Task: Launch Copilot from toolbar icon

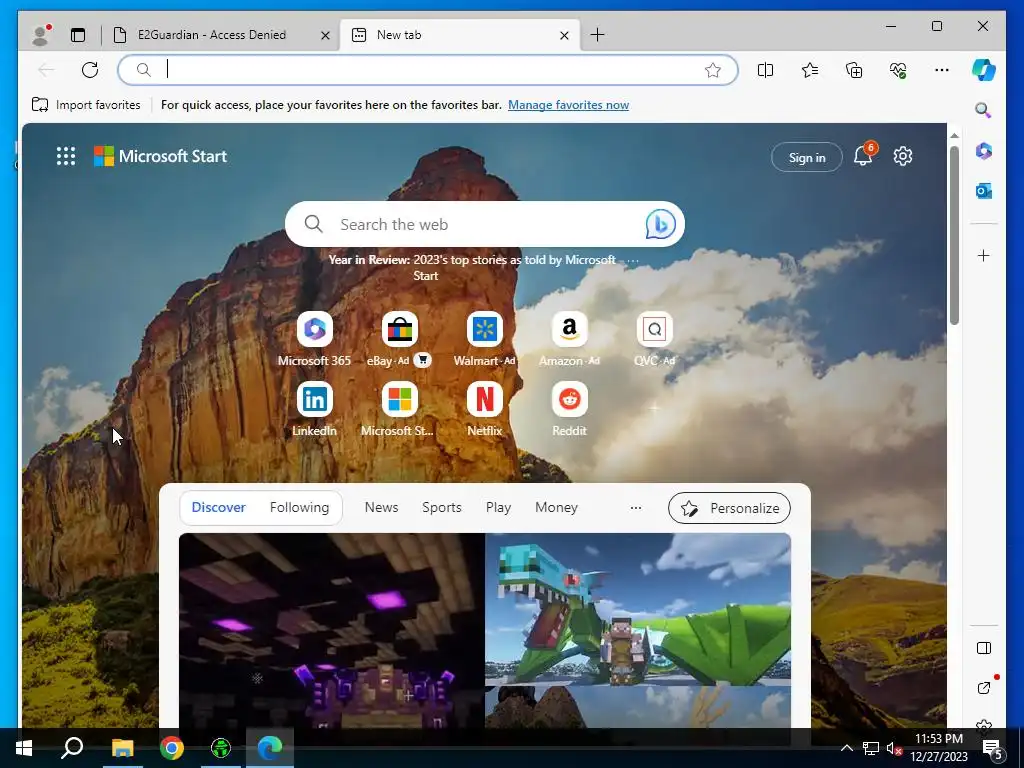Action: [984, 70]
